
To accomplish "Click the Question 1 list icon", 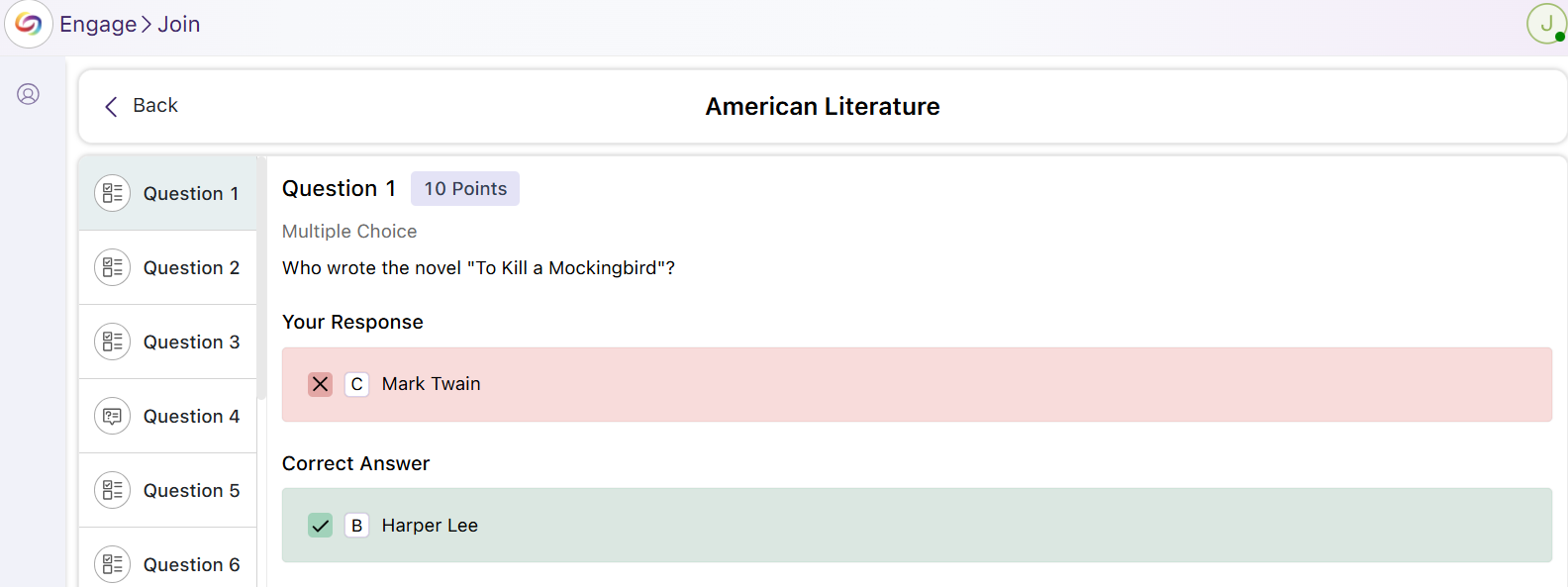I will (x=113, y=193).
